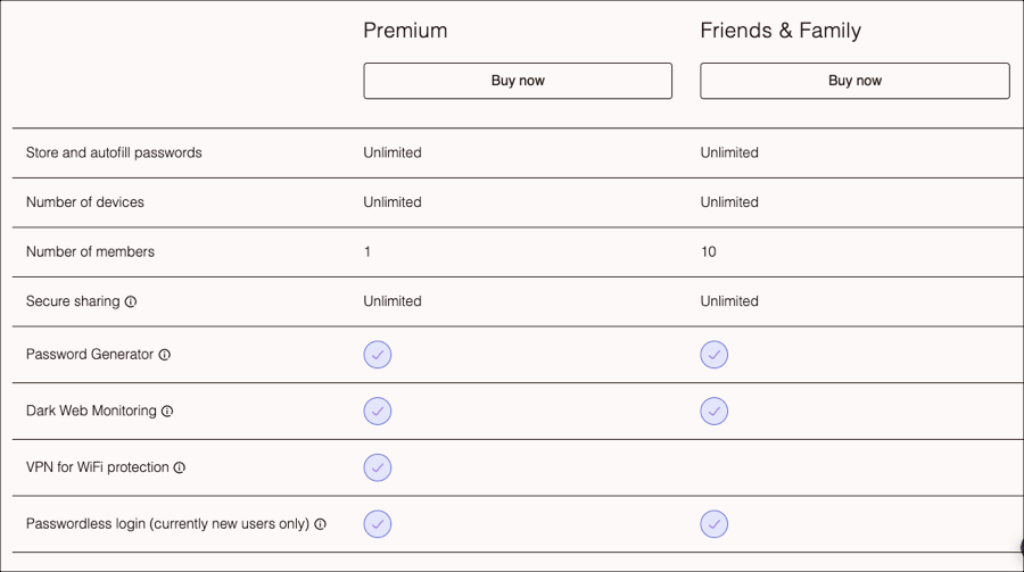Click the Store and autofill passwords label
This screenshot has height=572, width=1024.
(114, 153)
